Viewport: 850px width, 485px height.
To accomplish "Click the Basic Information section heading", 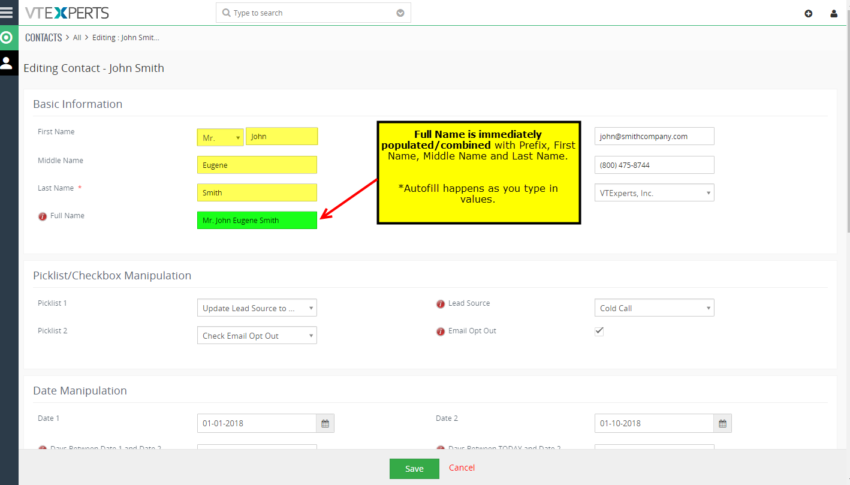I will [78, 104].
